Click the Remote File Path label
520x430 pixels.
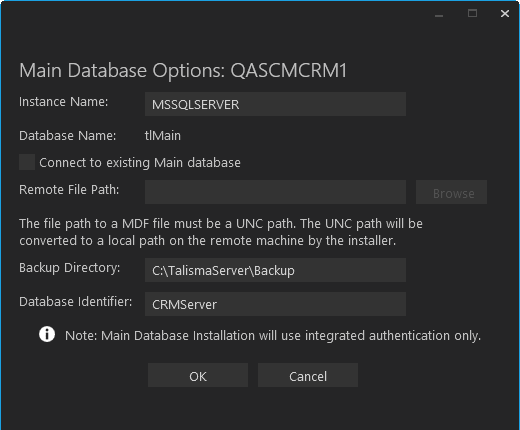[69, 190]
